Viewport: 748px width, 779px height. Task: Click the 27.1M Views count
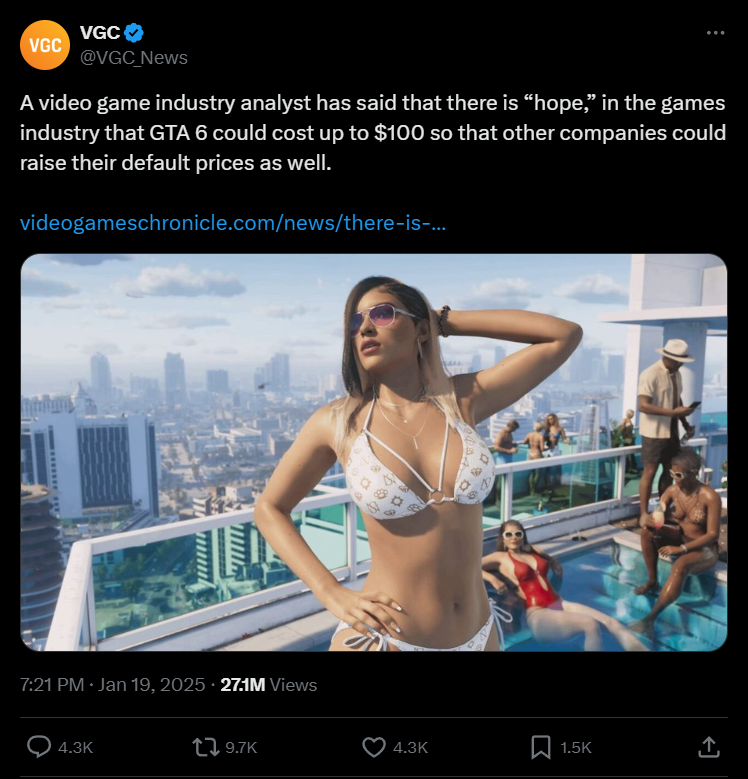(x=268, y=685)
